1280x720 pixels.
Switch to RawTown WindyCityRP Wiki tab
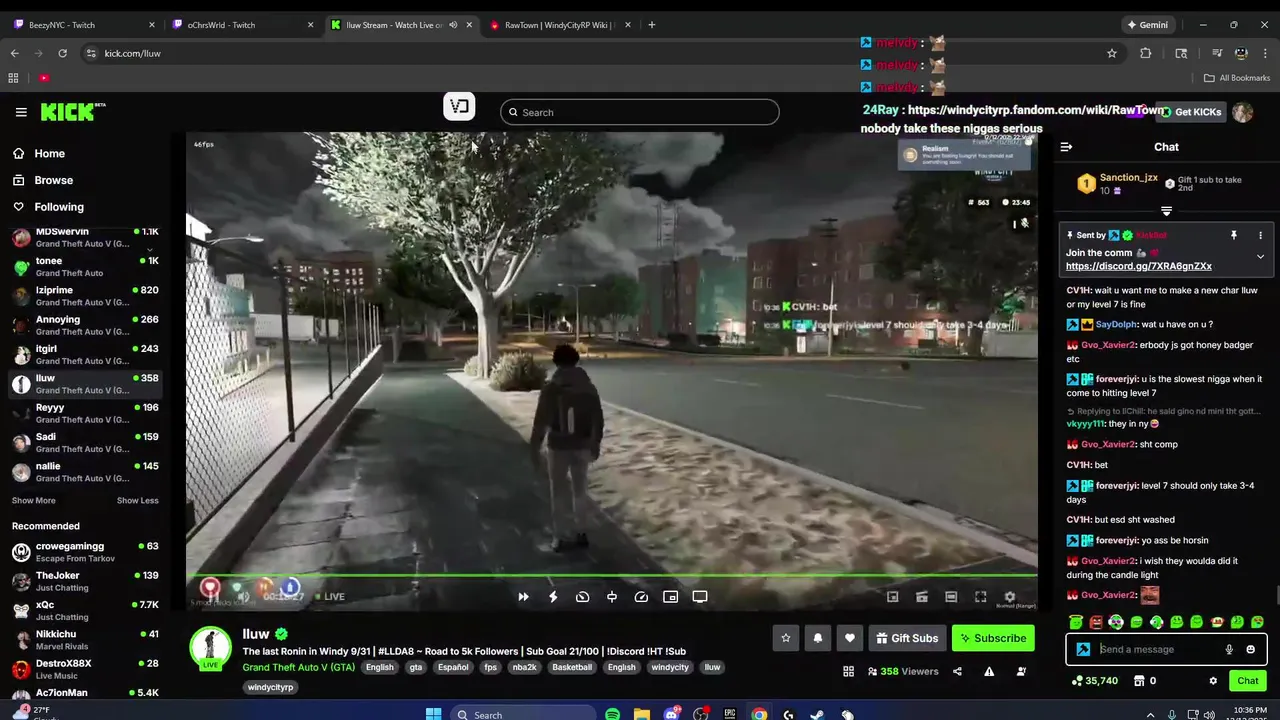[560, 25]
